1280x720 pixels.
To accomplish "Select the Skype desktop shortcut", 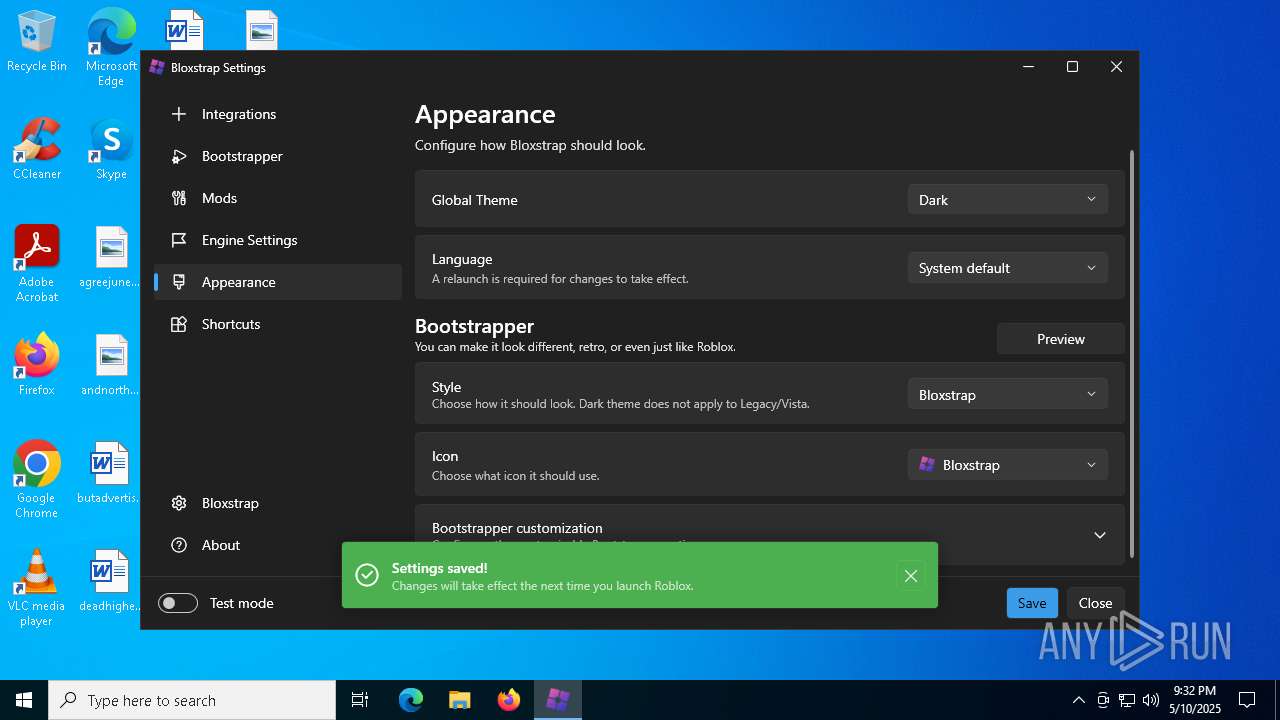I will 111,150.
